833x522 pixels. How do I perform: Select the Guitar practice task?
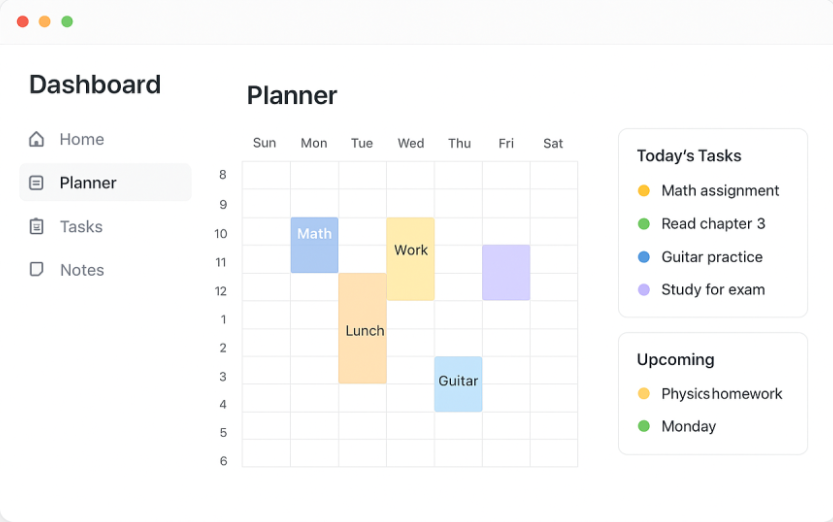click(x=711, y=257)
